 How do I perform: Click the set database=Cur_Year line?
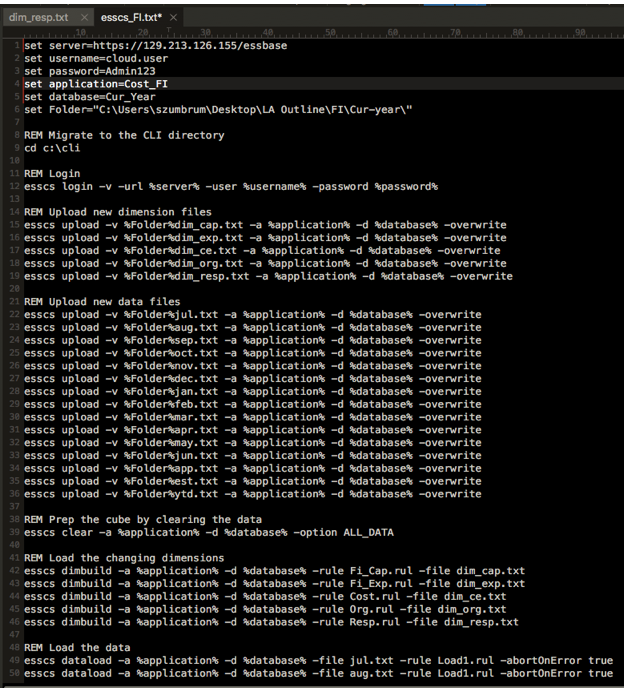pyautogui.click(x=95, y=97)
